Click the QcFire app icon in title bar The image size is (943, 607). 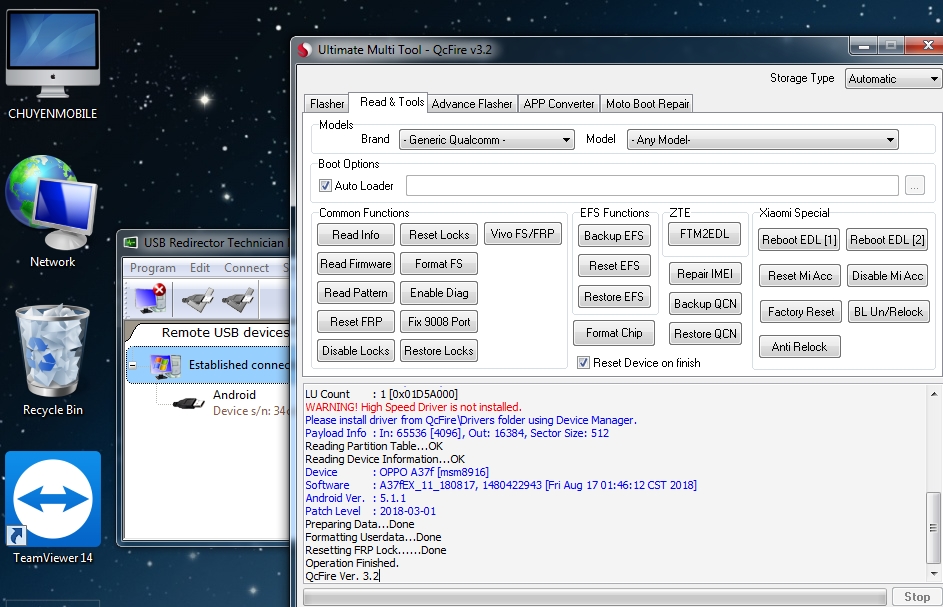pos(305,50)
